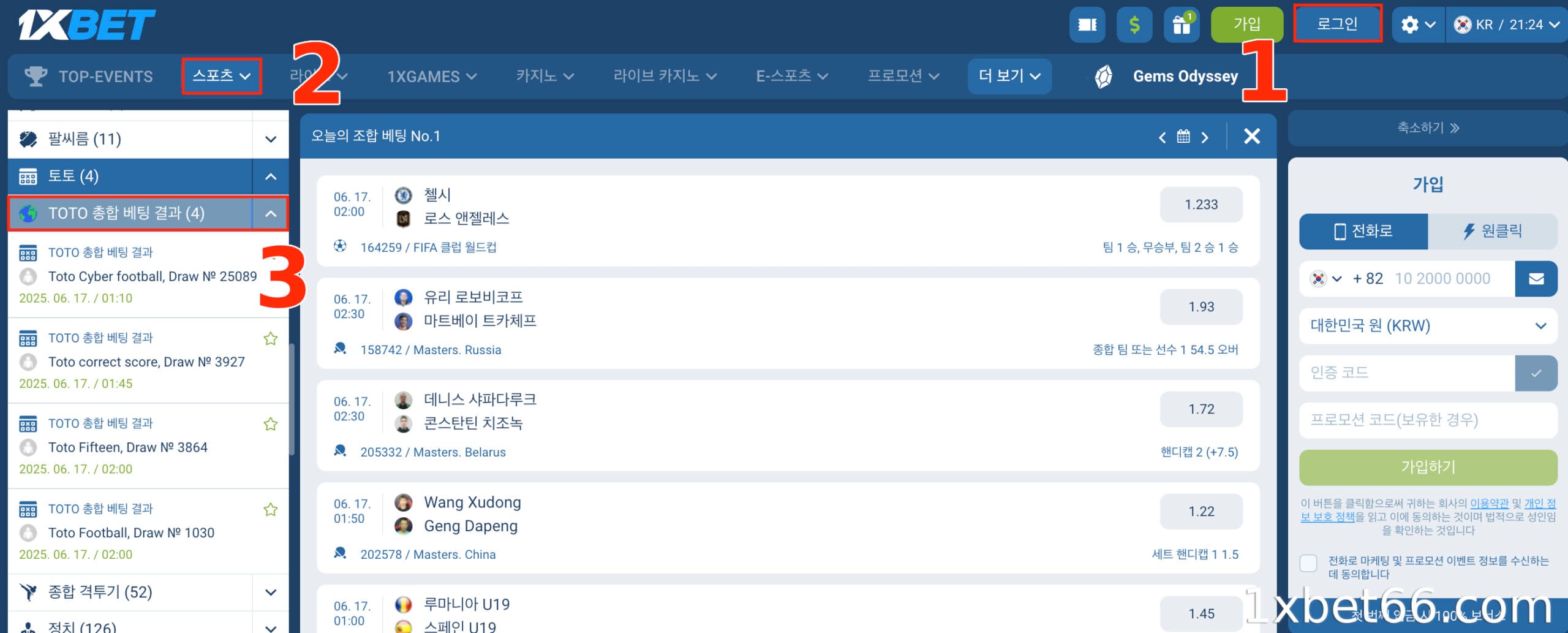Open the 프로모션 menu
This screenshot has height=633, width=1568.
point(903,76)
